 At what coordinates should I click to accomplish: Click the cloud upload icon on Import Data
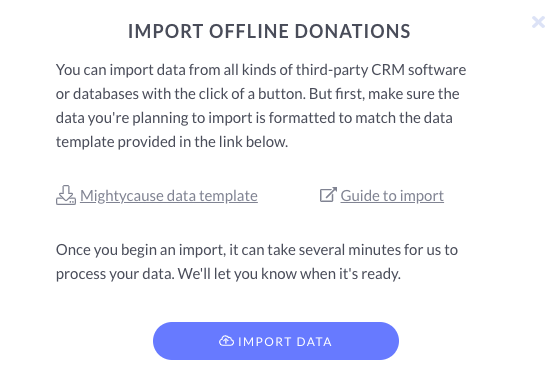[226, 341]
